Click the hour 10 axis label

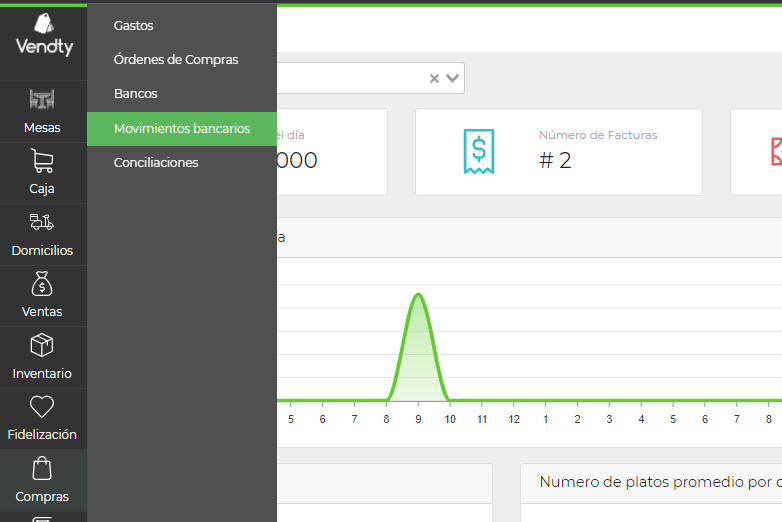pyautogui.click(x=450, y=419)
